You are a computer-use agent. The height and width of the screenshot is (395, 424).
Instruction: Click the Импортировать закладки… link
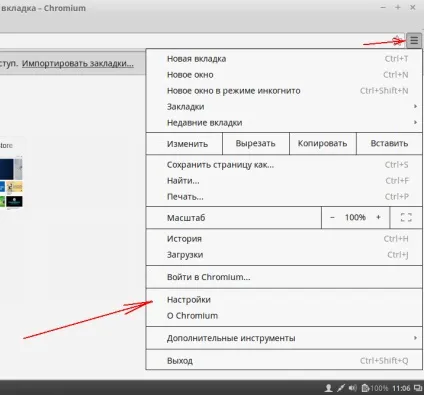[78, 63]
